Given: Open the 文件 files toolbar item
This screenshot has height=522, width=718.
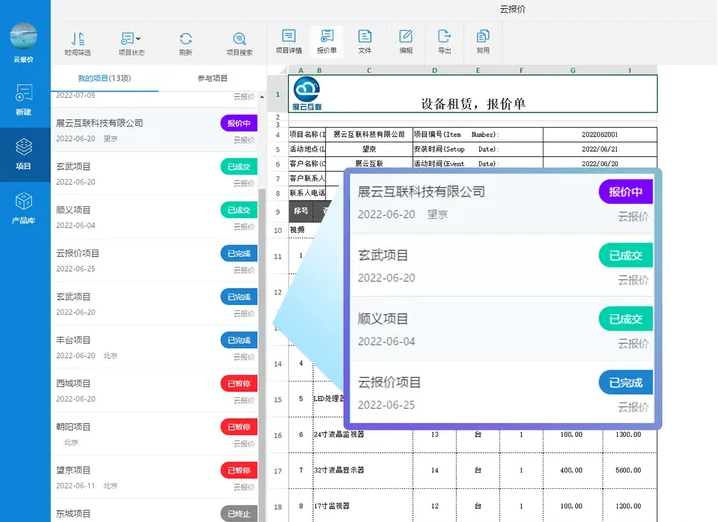Looking at the screenshot, I should coord(364,42).
